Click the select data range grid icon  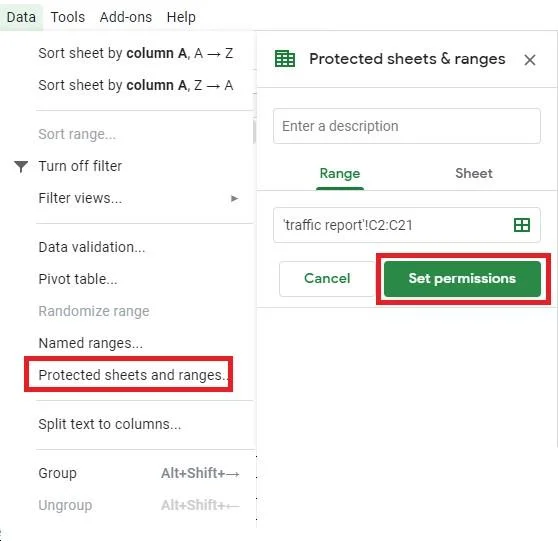(x=522, y=225)
